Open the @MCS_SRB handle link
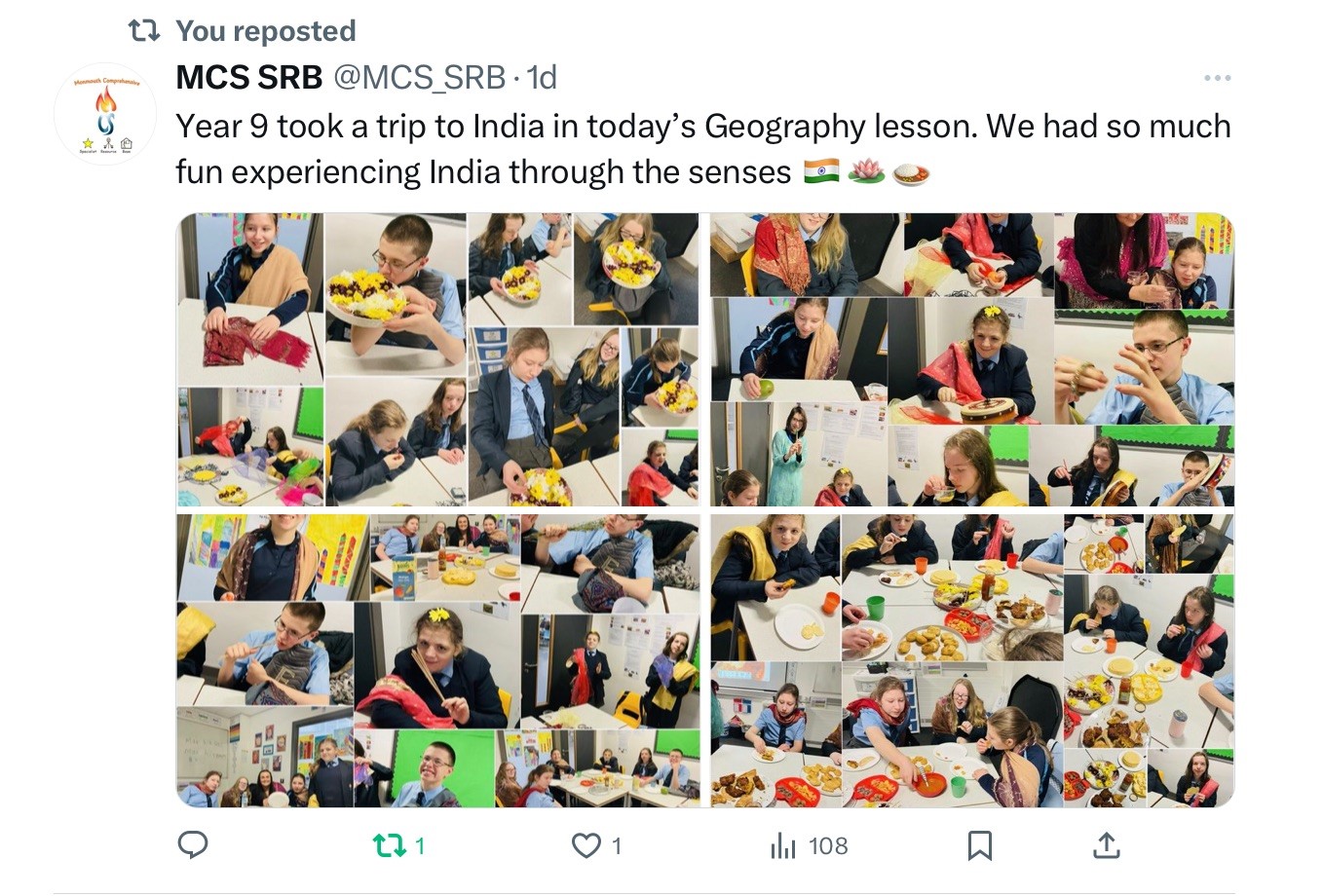 tap(420, 77)
